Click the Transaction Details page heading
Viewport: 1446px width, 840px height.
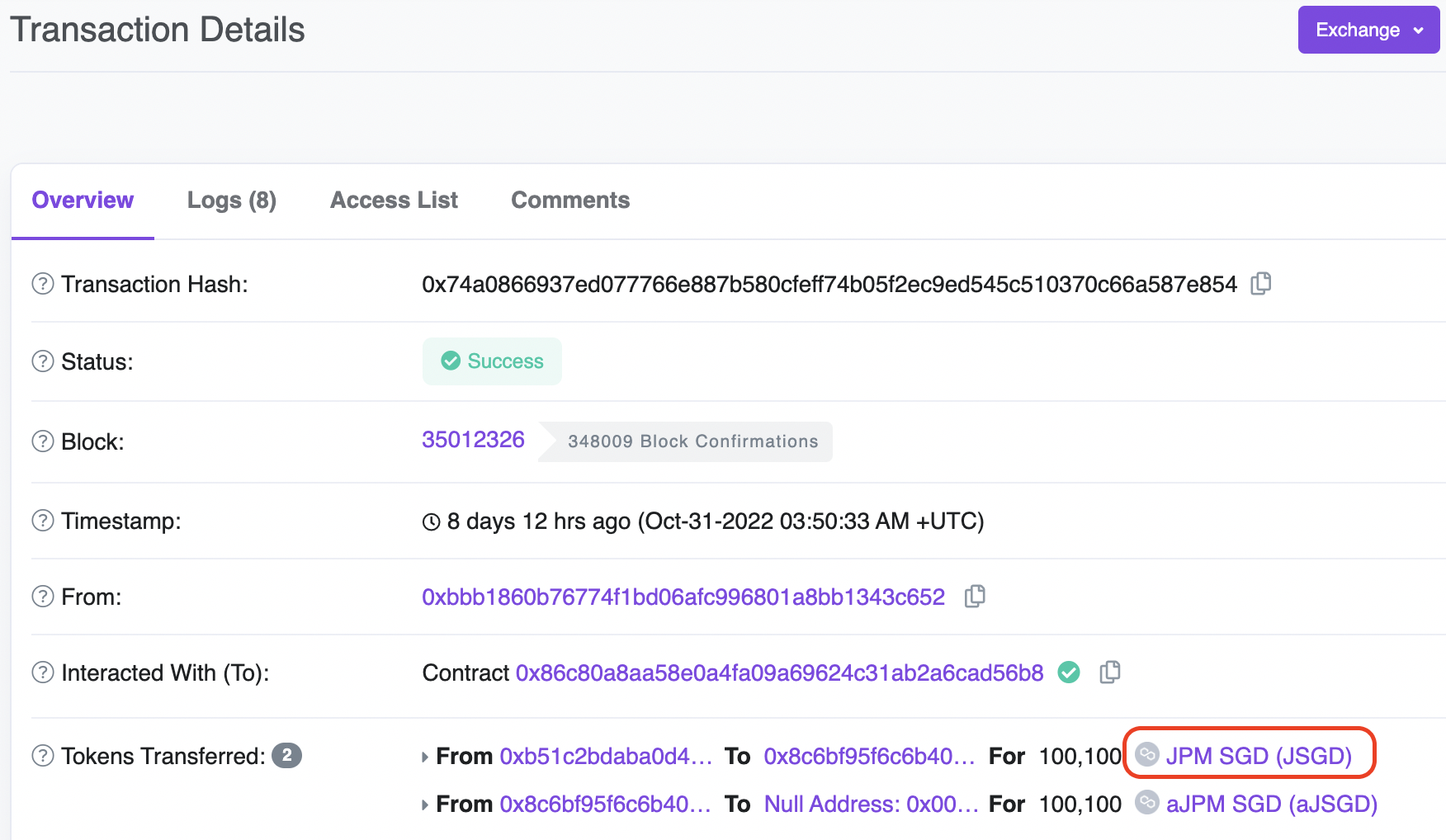point(158,30)
